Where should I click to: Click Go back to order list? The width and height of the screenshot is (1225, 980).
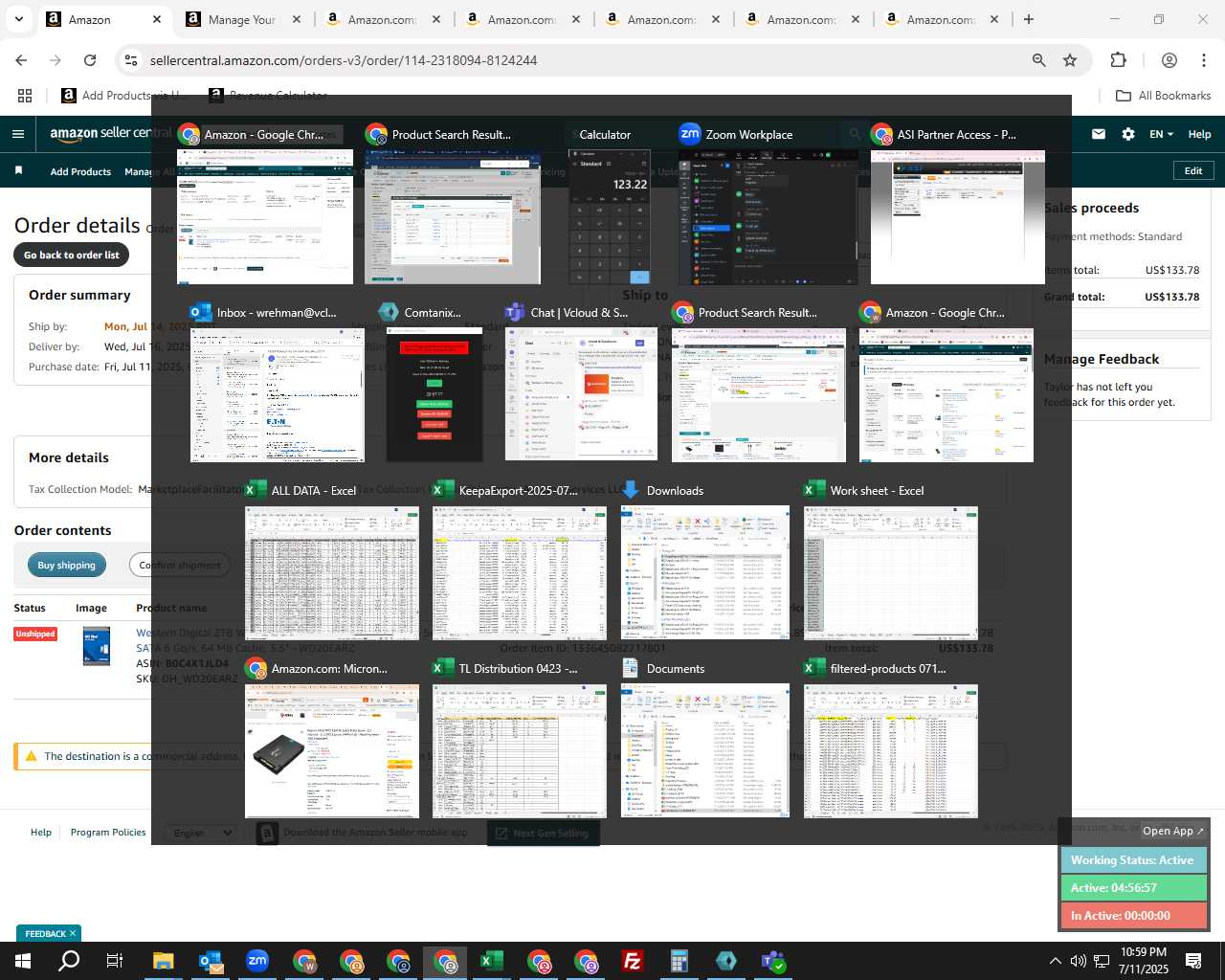point(72,255)
